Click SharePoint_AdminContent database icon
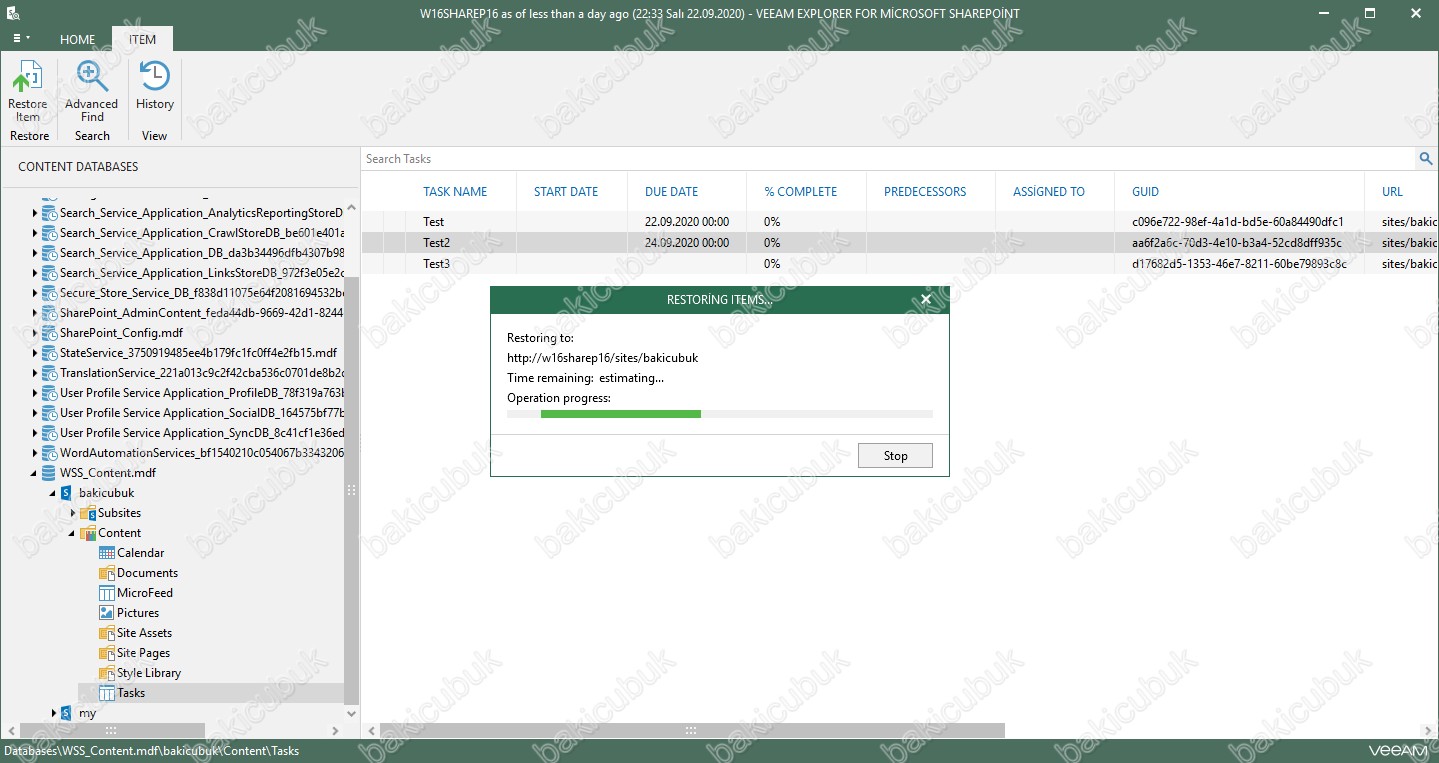Viewport: 1439px width, 763px height. click(49, 313)
